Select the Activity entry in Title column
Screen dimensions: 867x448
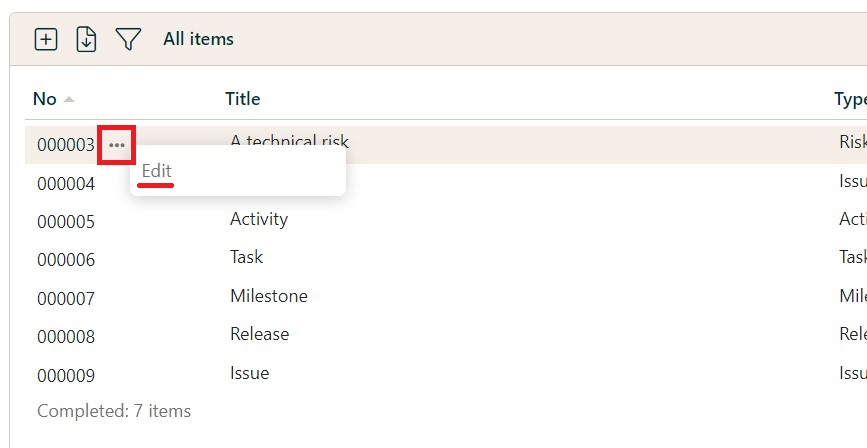click(259, 218)
